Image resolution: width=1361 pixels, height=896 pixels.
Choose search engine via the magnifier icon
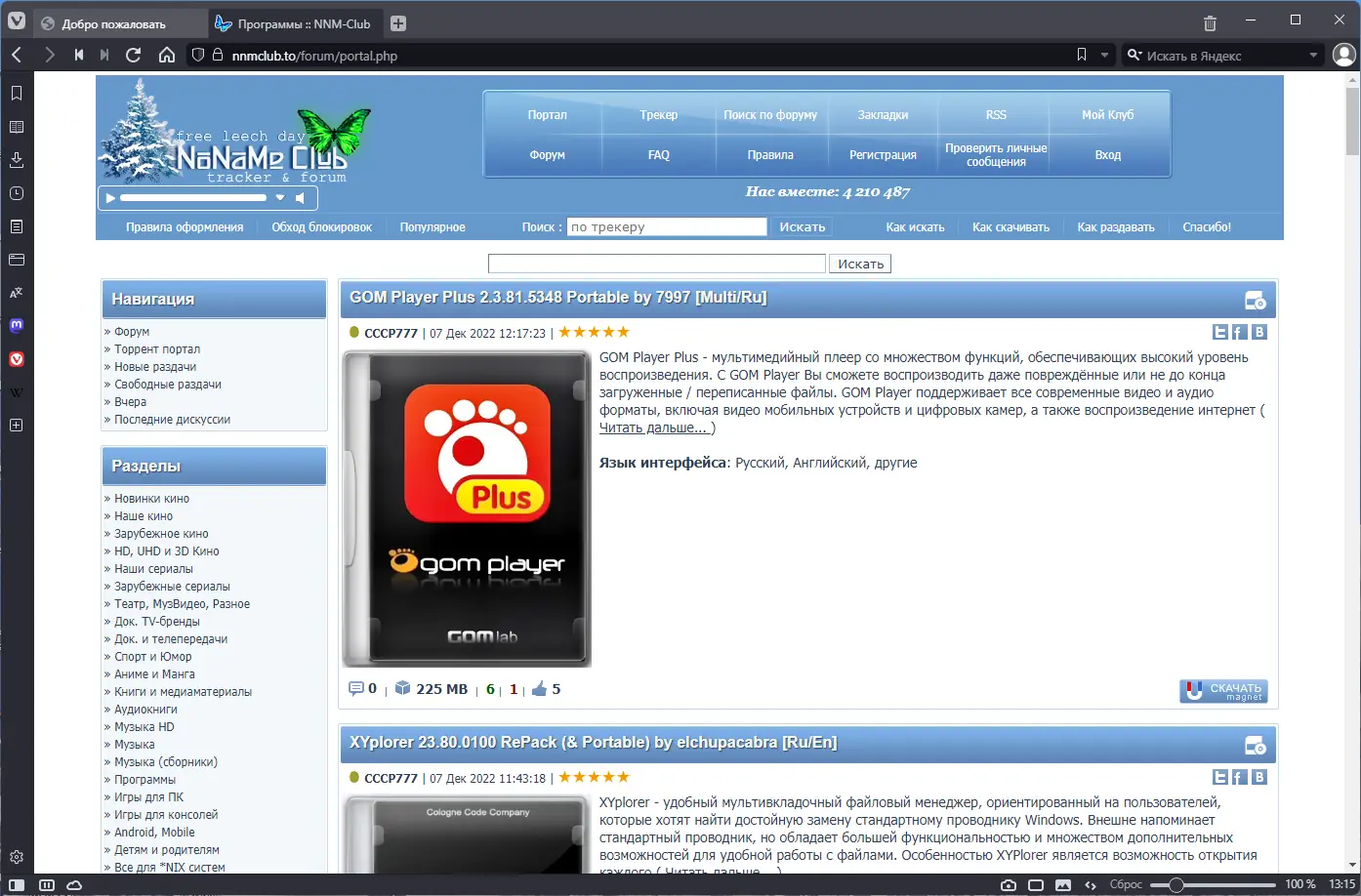point(1134,55)
